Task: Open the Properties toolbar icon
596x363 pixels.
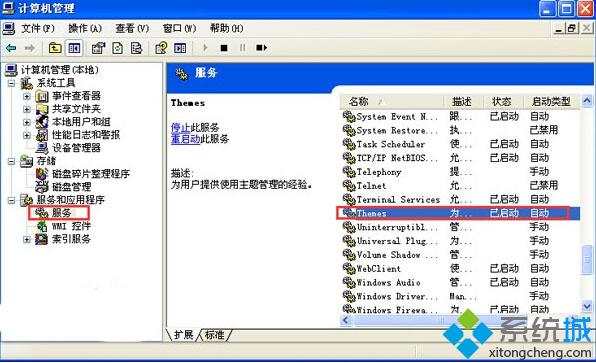Action: coord(98,48)
